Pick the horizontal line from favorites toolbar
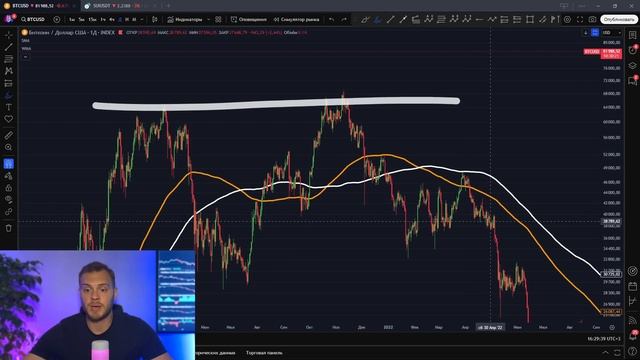Image resolution: width=640 pixels, height=360 pixels. click(x=480, y=19)
